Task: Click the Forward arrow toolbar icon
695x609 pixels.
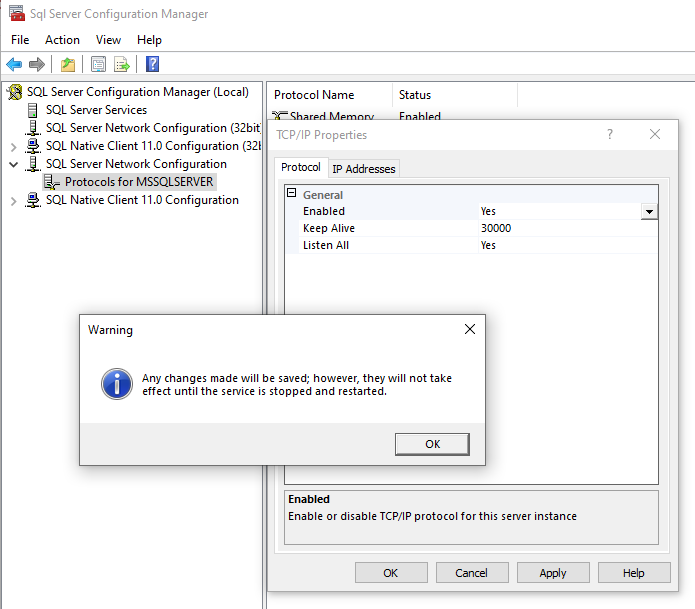Action: [x=37, y=65]
